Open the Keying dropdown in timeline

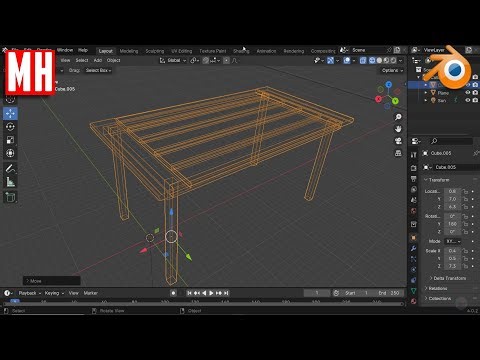tap(54, 293)
